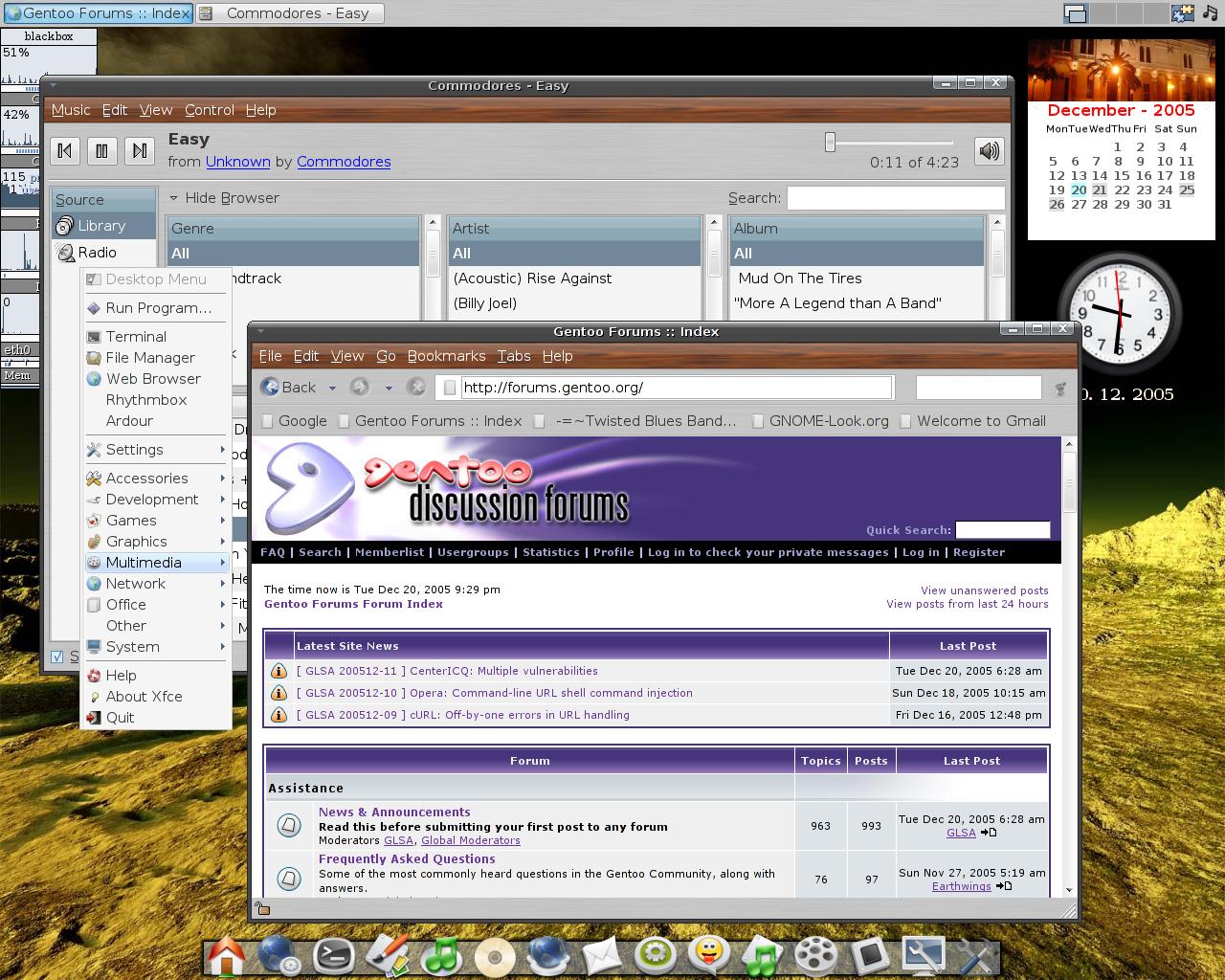Click the browser Forward arrow icon
The height and width of the screenshot is (980, 1225).
pos(360,387)
